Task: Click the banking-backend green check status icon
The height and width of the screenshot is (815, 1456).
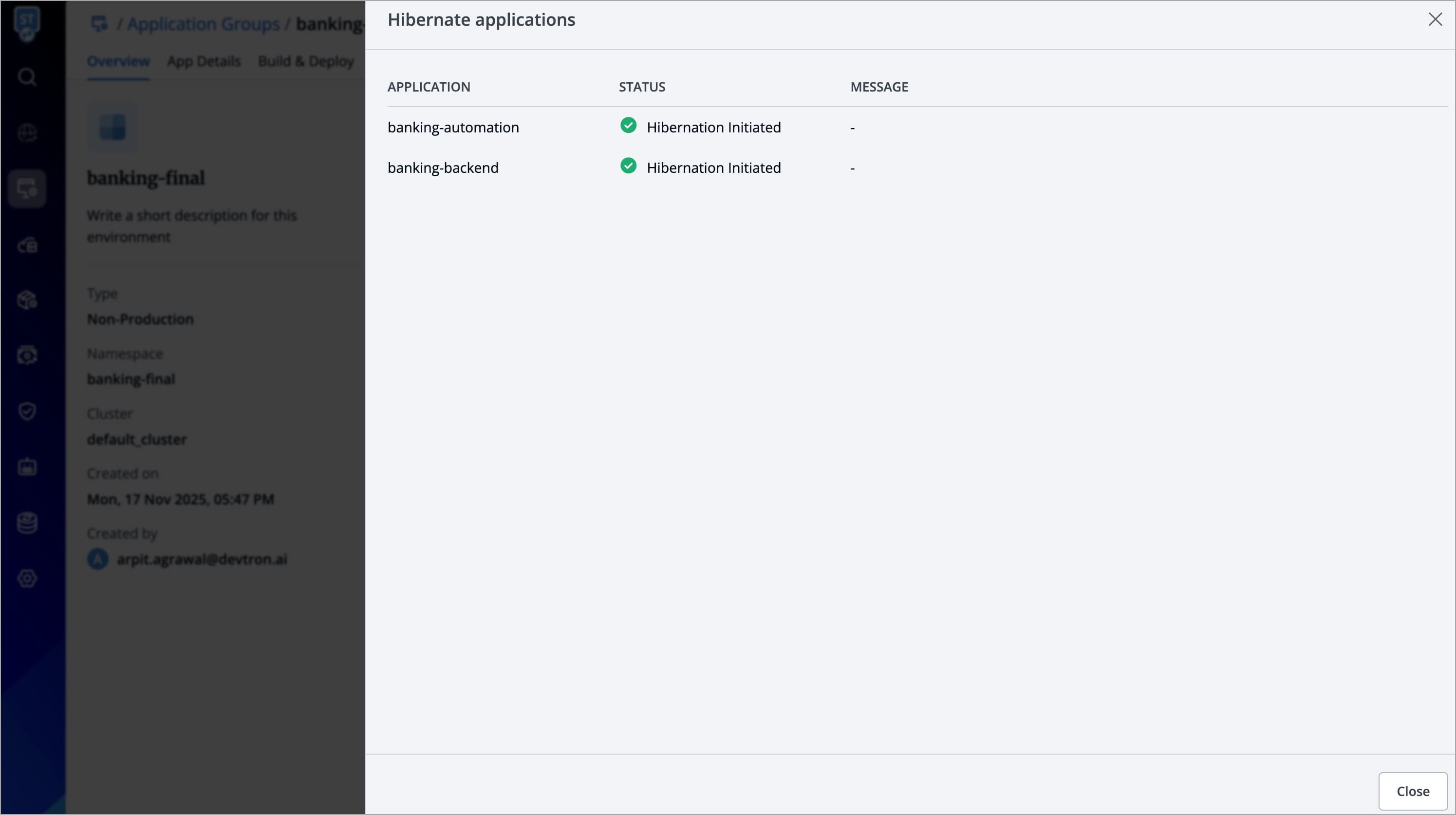Action: click(x=628, y=166)
